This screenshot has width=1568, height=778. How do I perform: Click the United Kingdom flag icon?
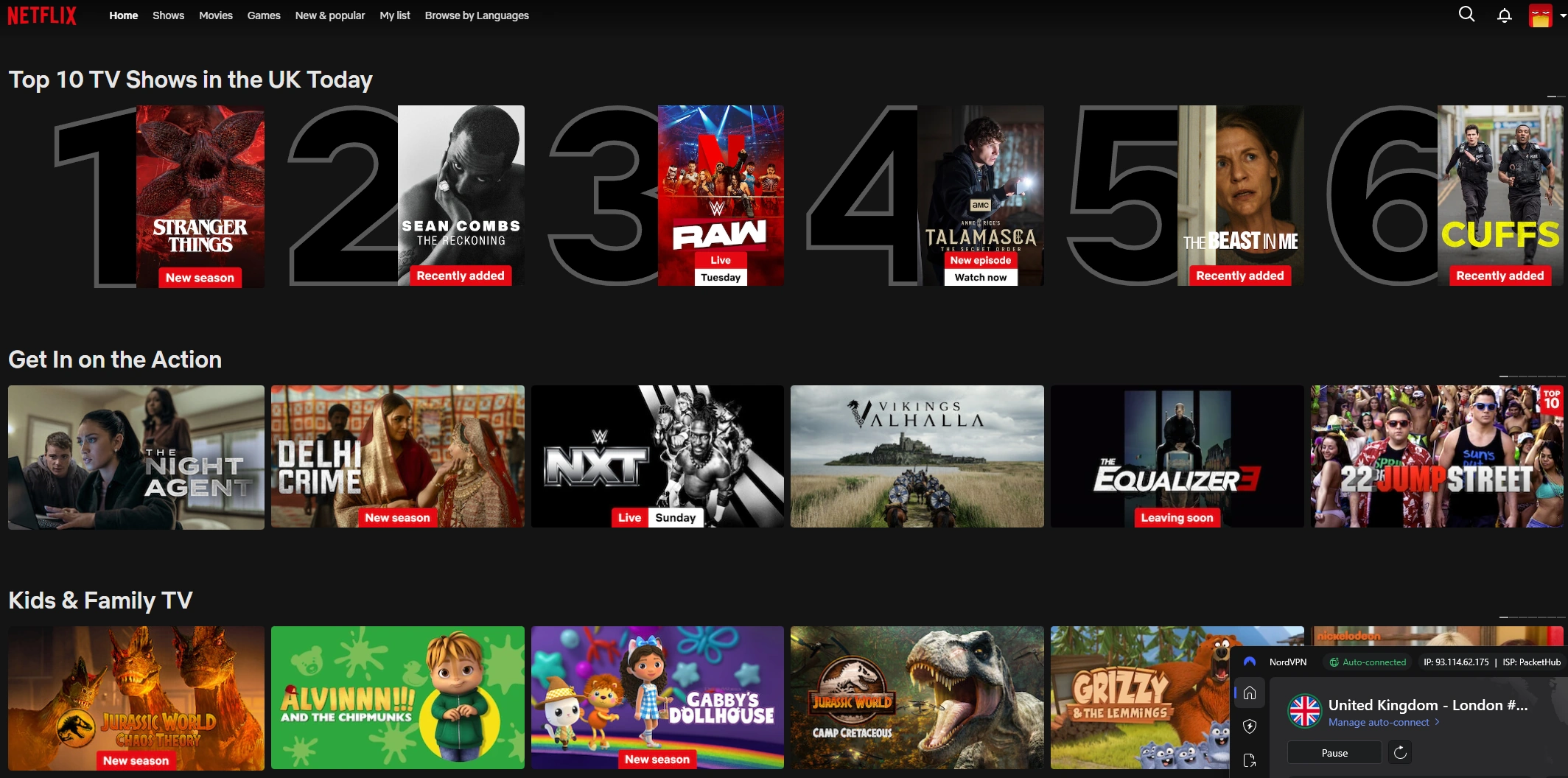(1304, 711)
